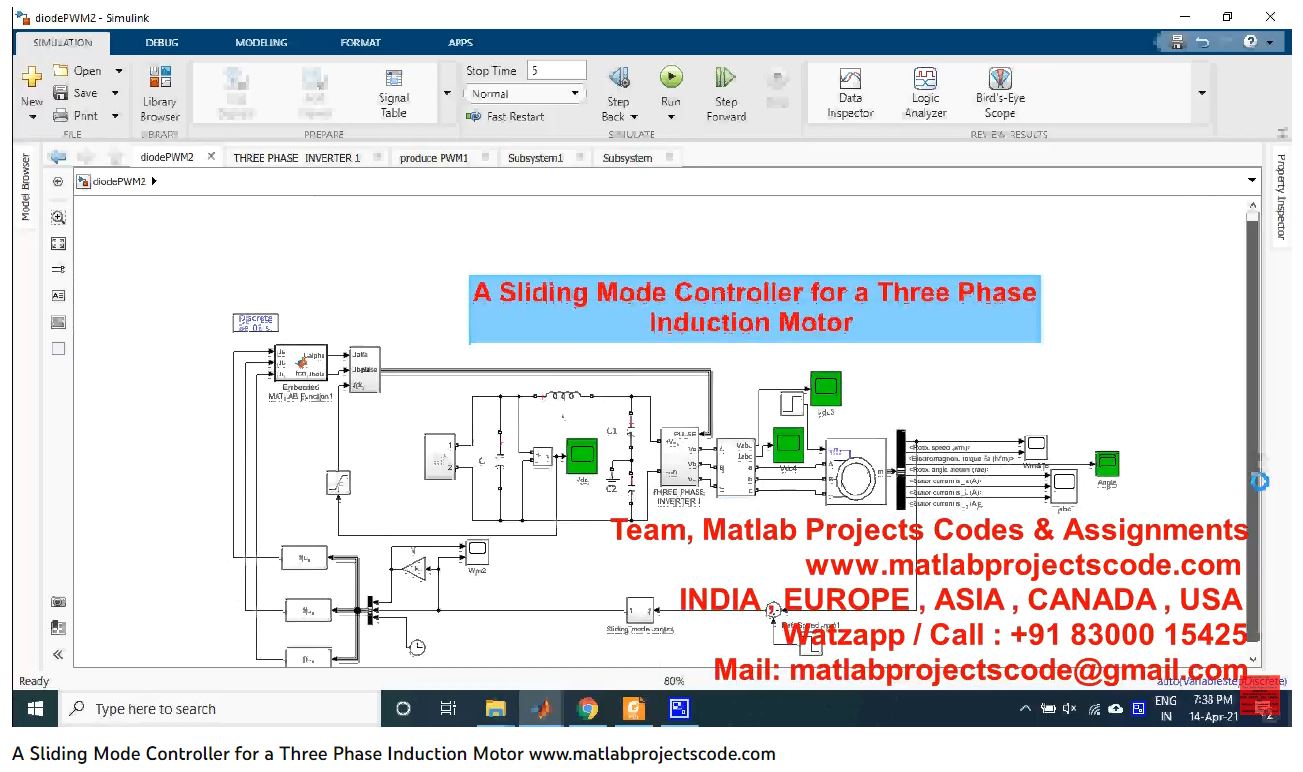Click Step Forward
This screenshot has width=1303, height=772.
726,93
